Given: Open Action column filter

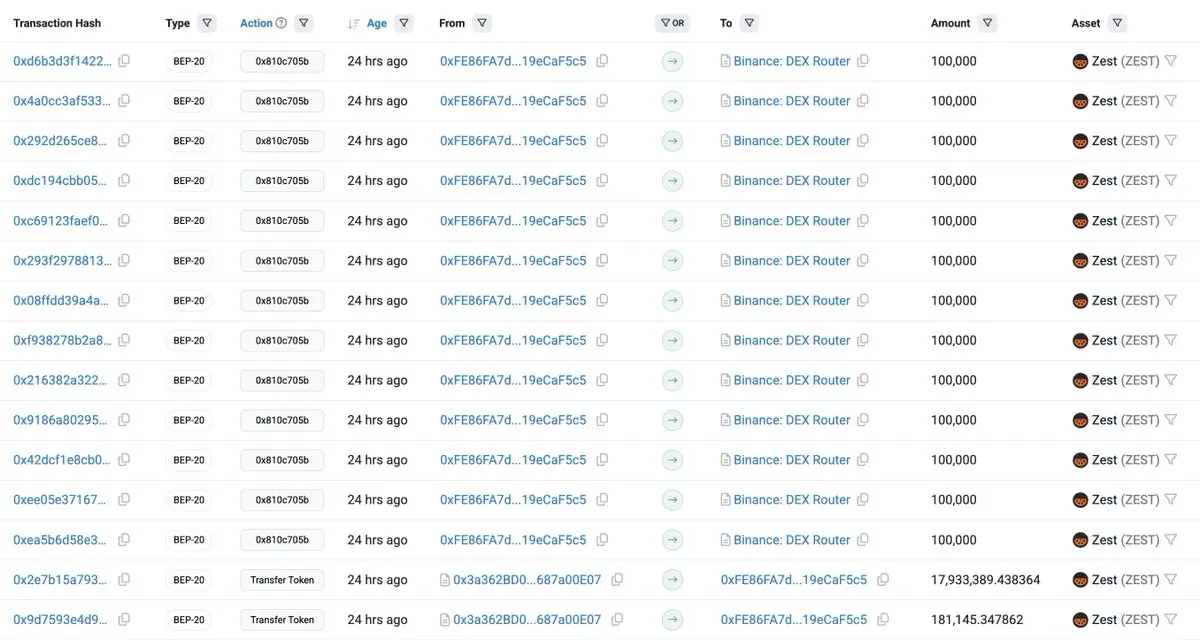Looking at the screenshot, I should pos(304,23).
